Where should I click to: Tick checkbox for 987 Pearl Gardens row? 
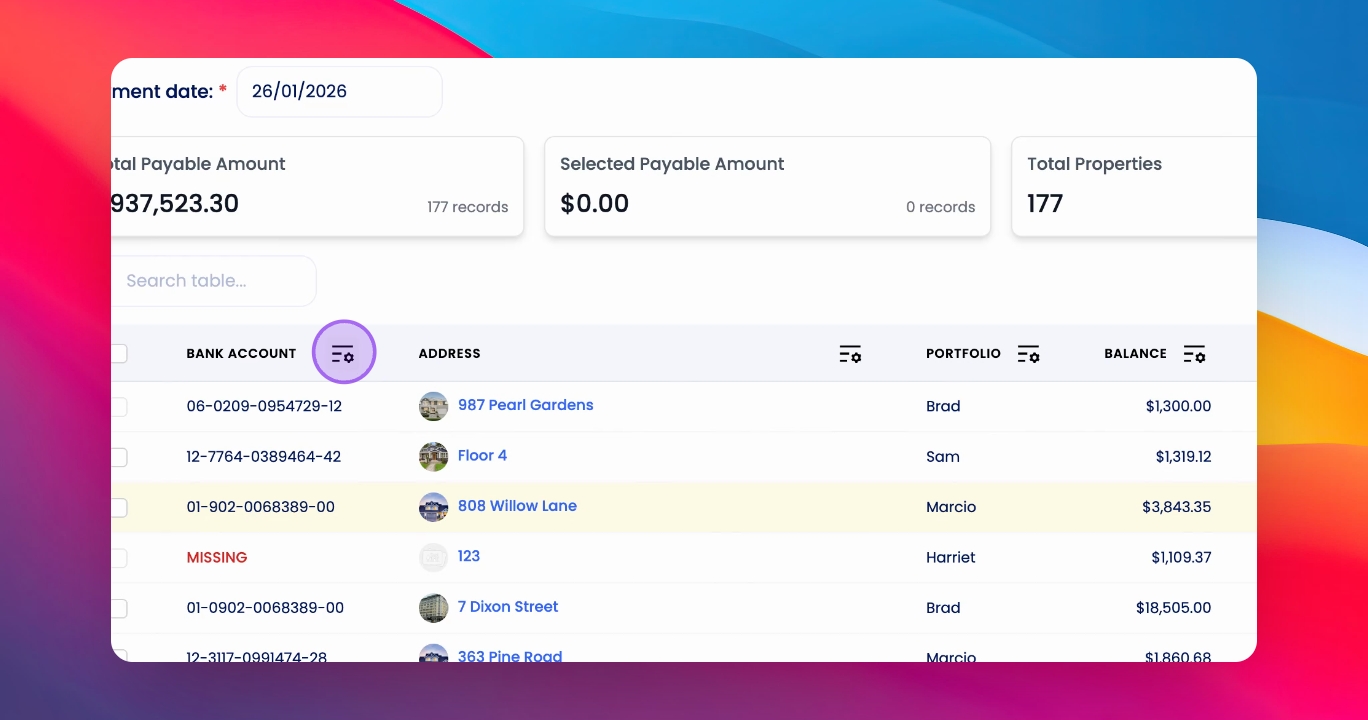coord(119,406)
